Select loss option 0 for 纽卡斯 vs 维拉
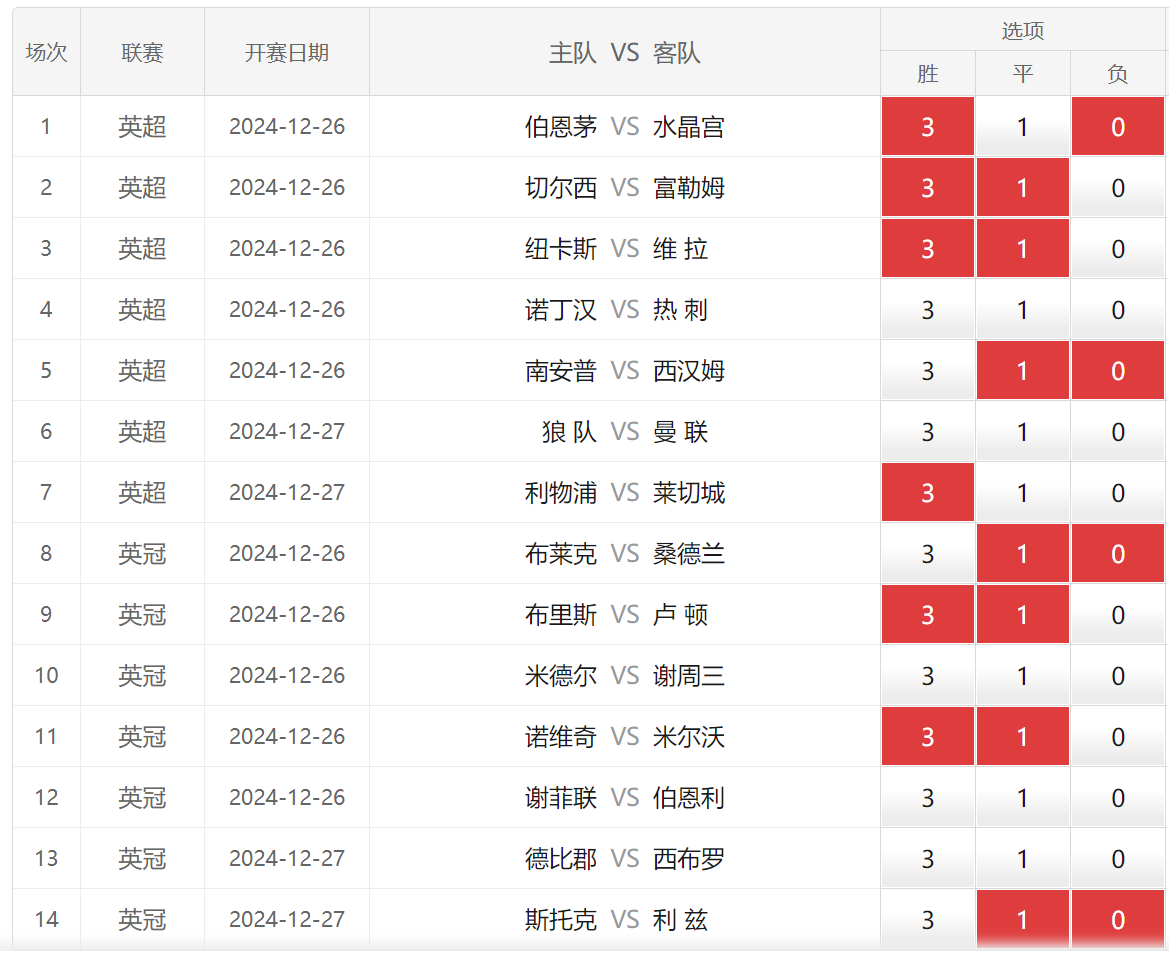The width and height of the screenshot is (1169, 955). 1118,248
